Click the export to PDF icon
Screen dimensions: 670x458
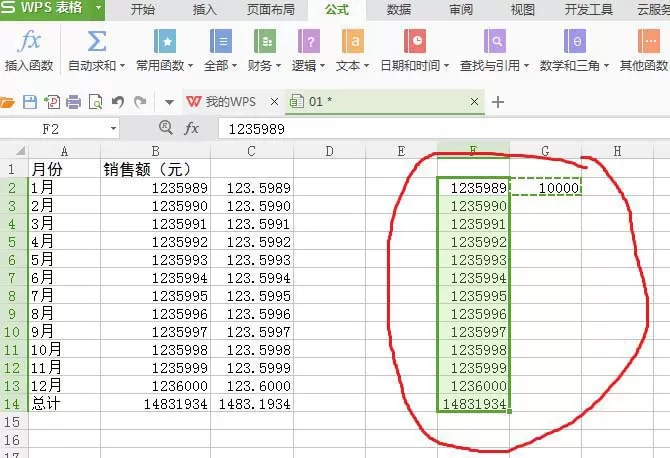[x=52, y=102]
